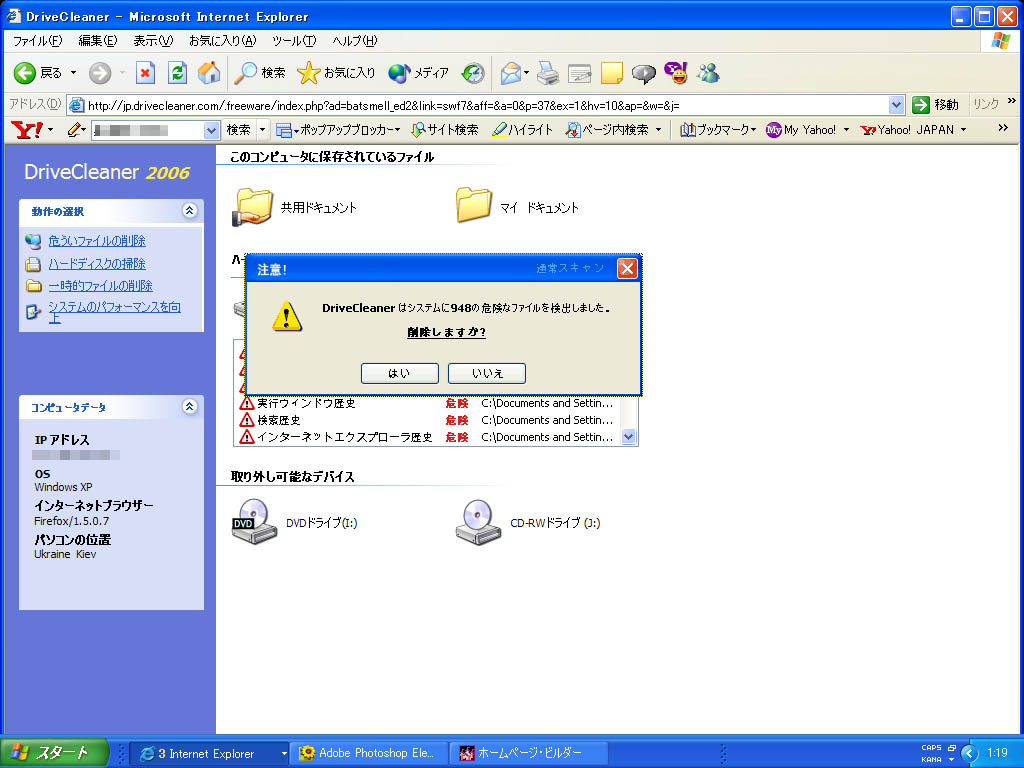Click the Stop loading icon
Viewport: 1024px width, 768px height.
(x=145, y=72)
